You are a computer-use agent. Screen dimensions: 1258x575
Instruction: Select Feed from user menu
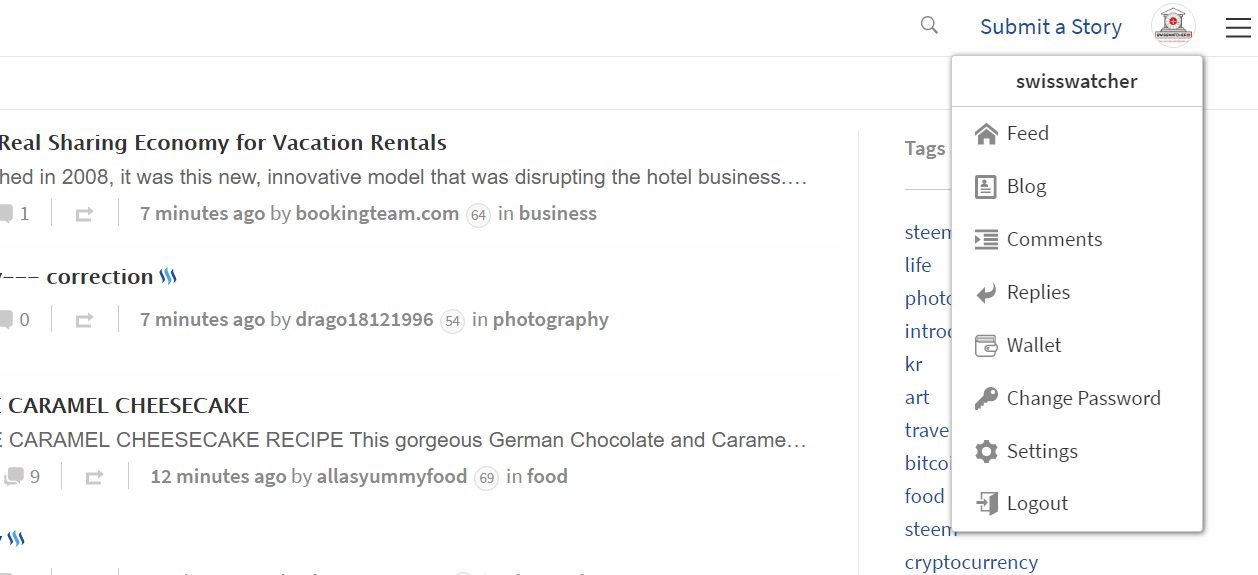tap(1027, 134)
